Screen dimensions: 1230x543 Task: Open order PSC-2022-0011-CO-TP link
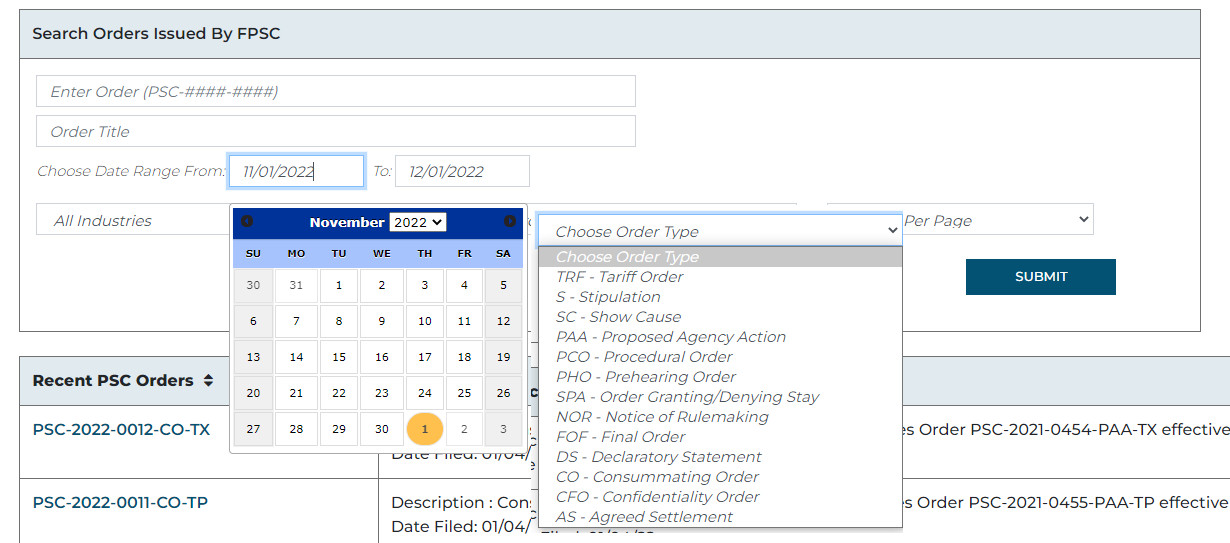click(x=120, y=503)
